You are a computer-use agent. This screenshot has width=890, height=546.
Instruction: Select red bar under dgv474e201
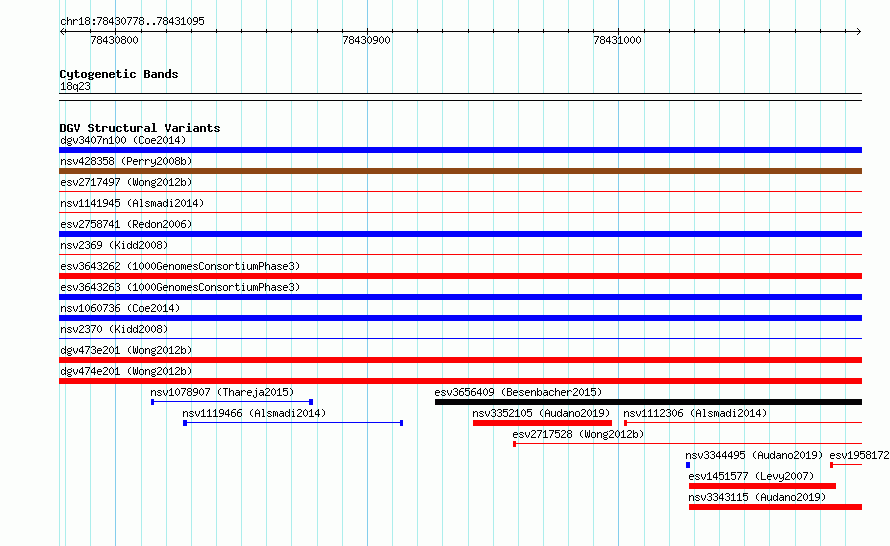coord(460,381)
